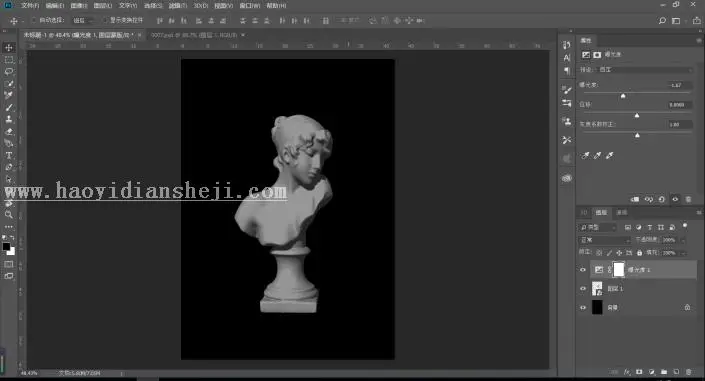Open the layer style fx menu
Image resolution: width=705 pixels, height=381 pixels.
point(627,372)
